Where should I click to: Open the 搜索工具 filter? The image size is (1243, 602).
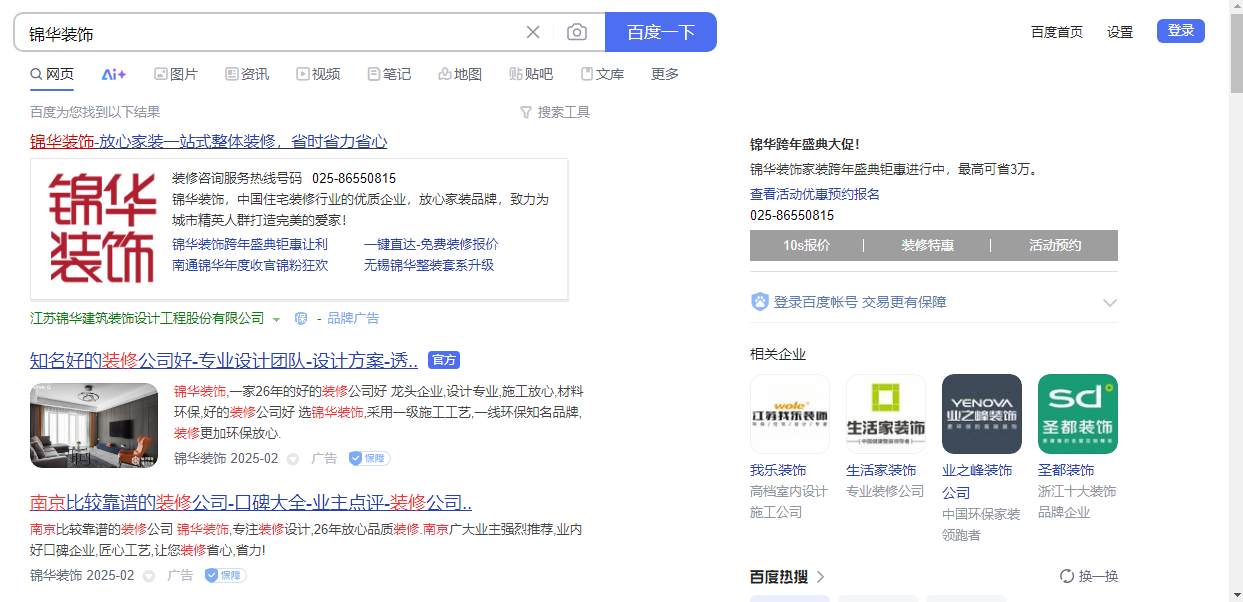555,112
